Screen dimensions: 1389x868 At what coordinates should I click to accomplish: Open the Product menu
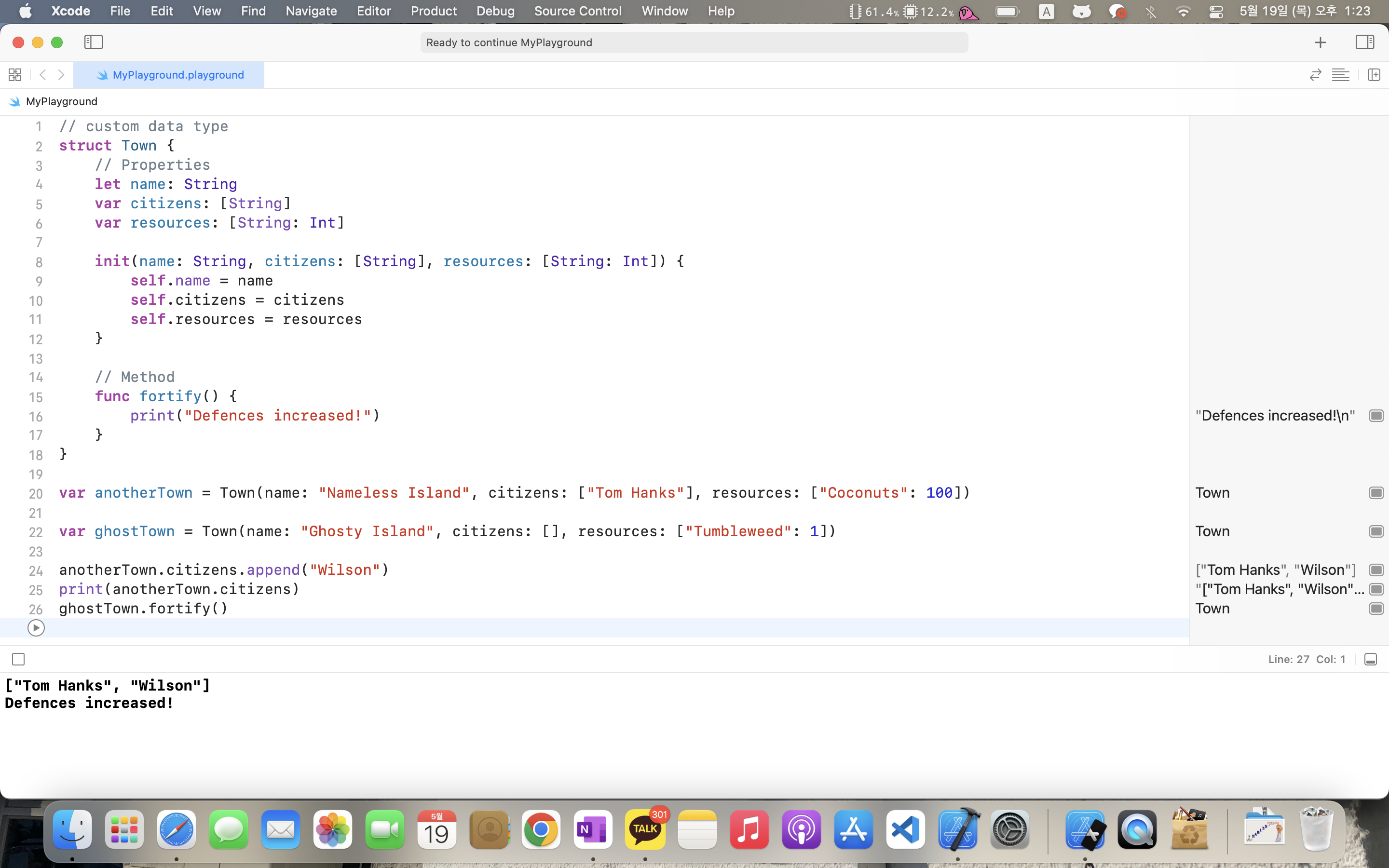tap(434, 11)
